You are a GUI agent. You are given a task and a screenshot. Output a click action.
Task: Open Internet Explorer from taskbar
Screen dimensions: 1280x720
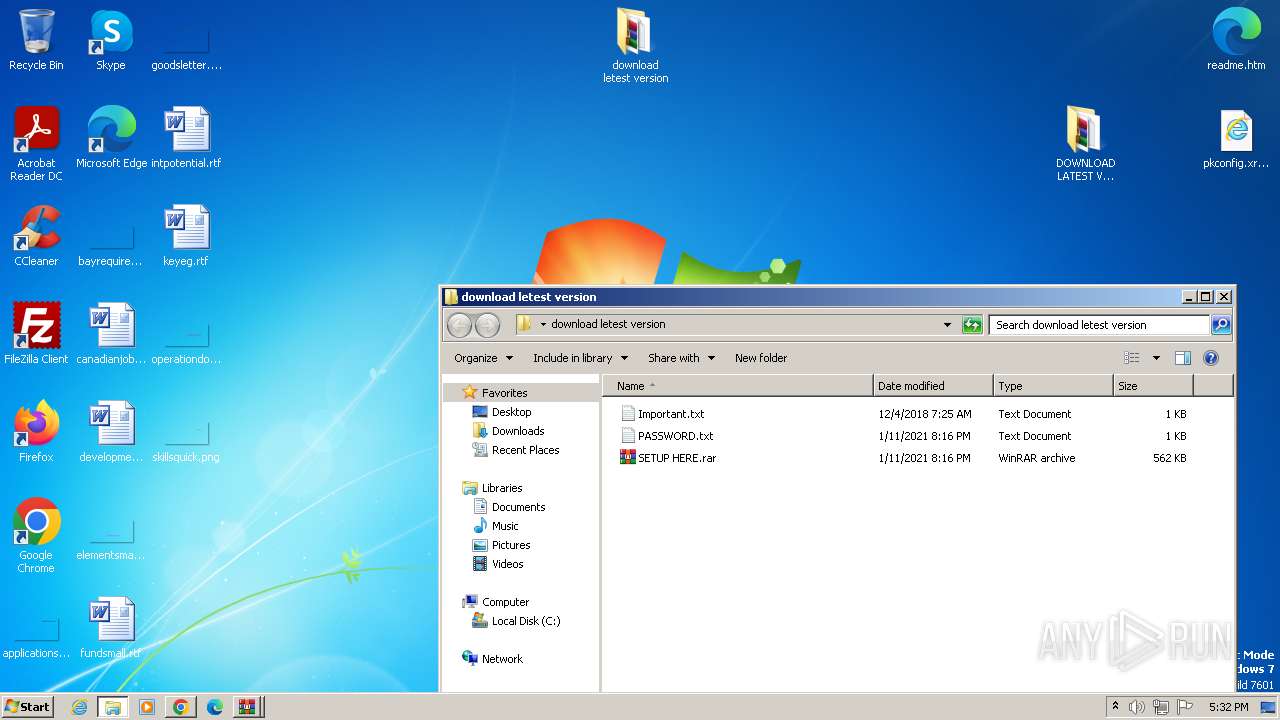point(79,707)
